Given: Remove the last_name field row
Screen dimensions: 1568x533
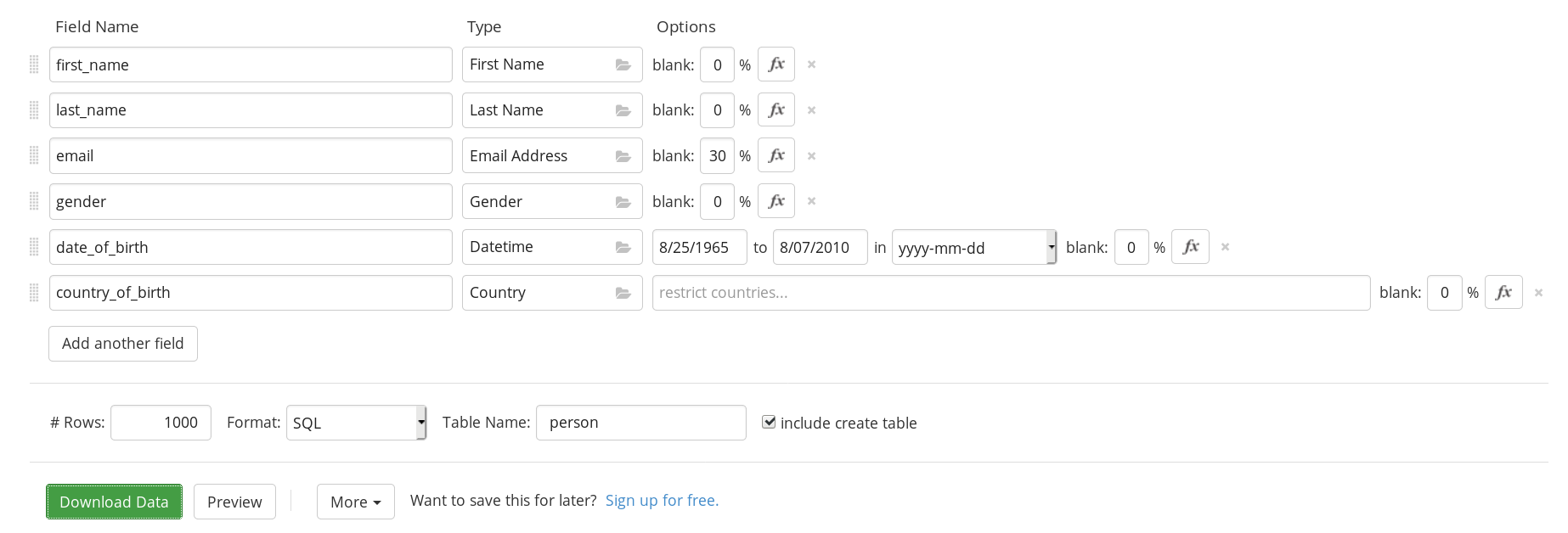Looking at the screenshot, I should (811, 110).
